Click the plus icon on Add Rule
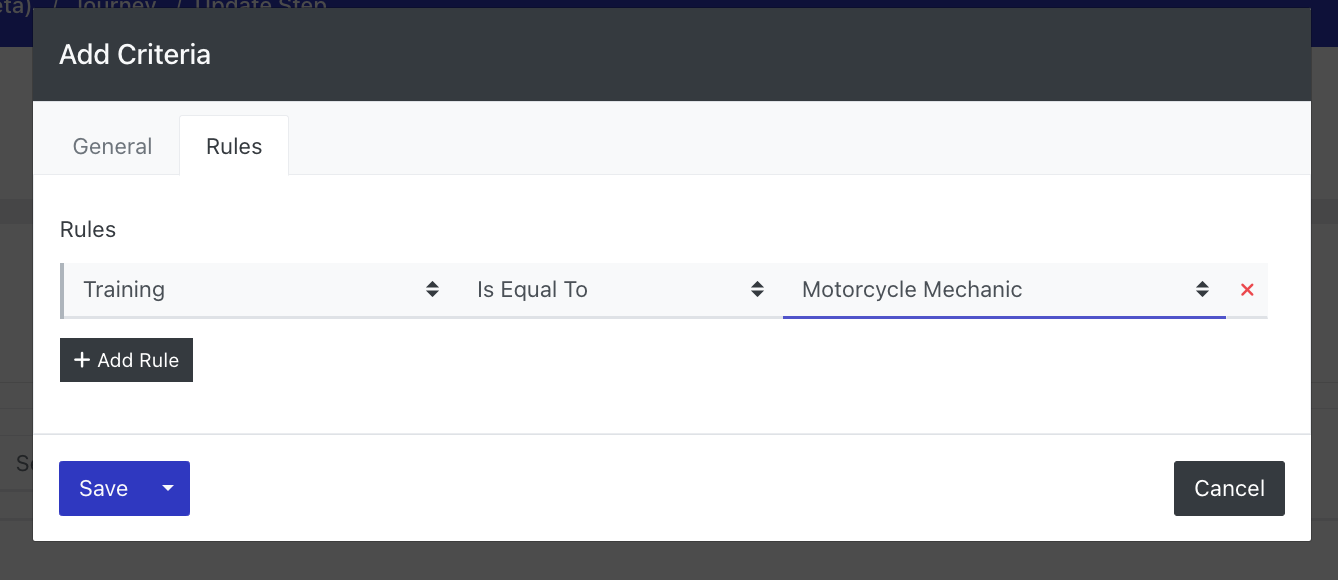This screenshot has height=580, width=1338. click(x=82, y=360)
